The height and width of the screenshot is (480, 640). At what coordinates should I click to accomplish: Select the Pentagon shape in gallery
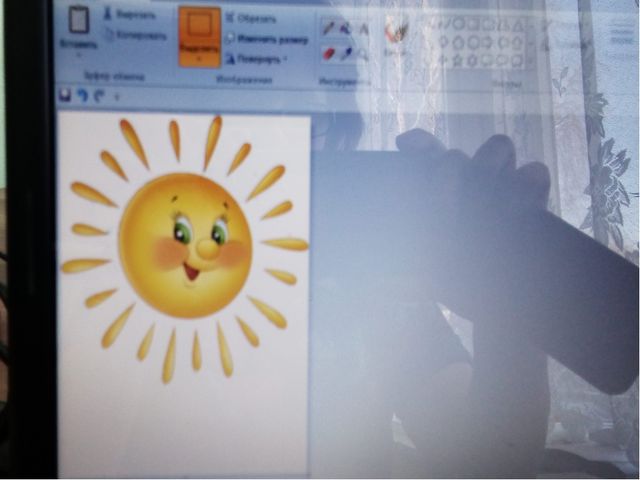[458, 42]
